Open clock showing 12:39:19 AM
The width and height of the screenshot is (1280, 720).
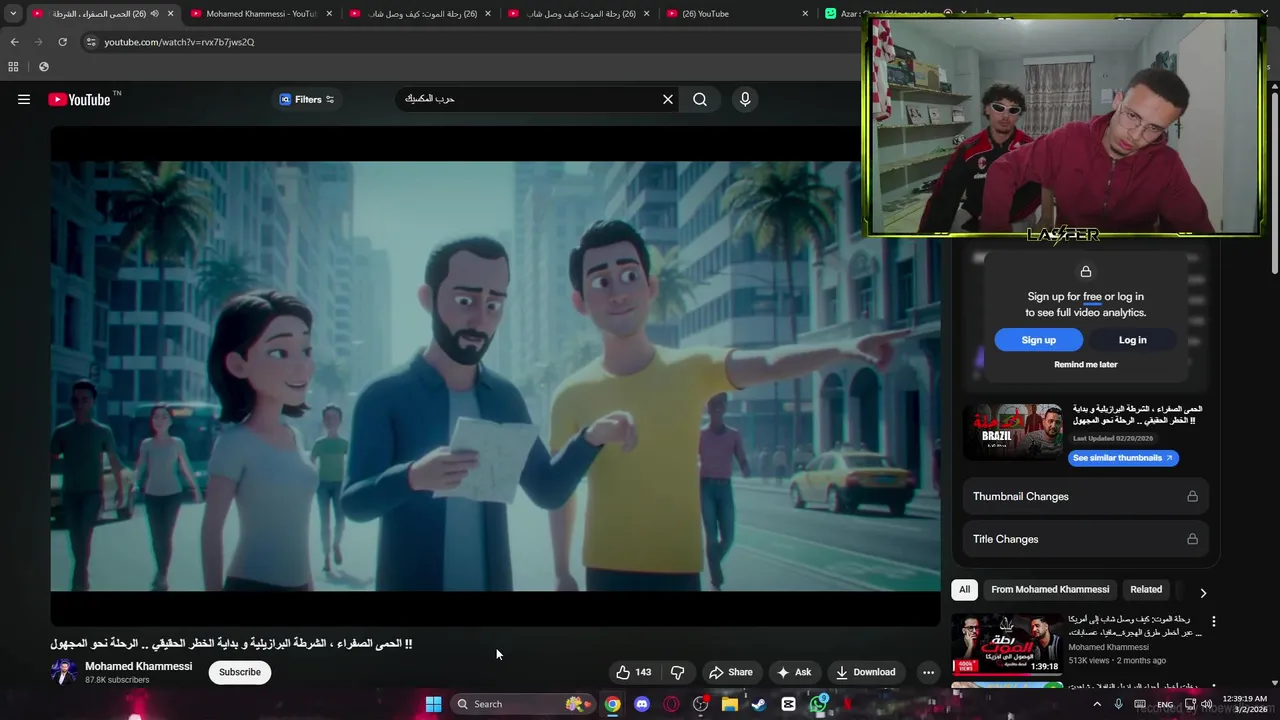click(1243, 704)
